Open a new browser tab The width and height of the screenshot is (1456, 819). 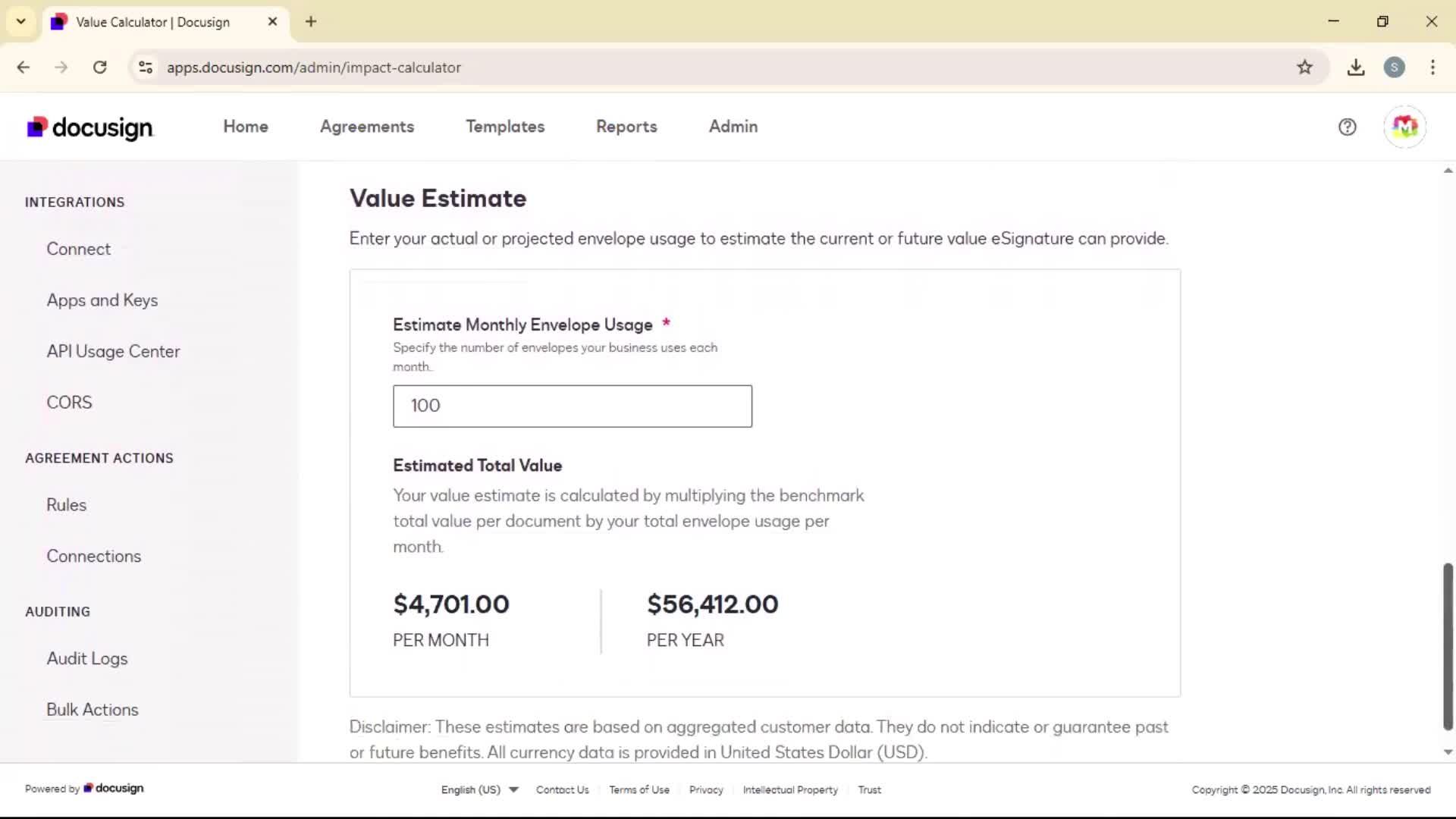(311, 22)
